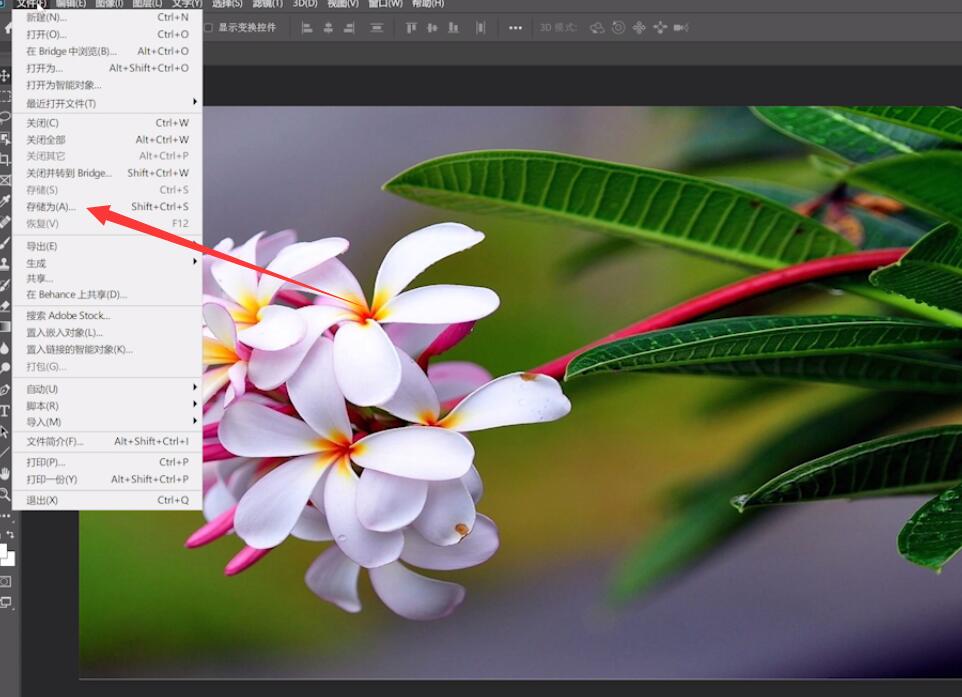The width and height of the screenshot is (962, 697).
Task: Click align top edges icon
Action: pyautogui.click(x=411, y=28)
